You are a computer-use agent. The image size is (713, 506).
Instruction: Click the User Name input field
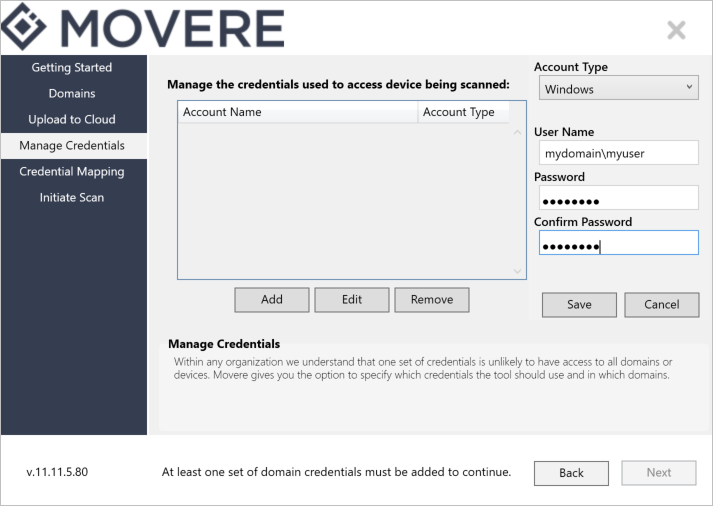tap(618, 153)
